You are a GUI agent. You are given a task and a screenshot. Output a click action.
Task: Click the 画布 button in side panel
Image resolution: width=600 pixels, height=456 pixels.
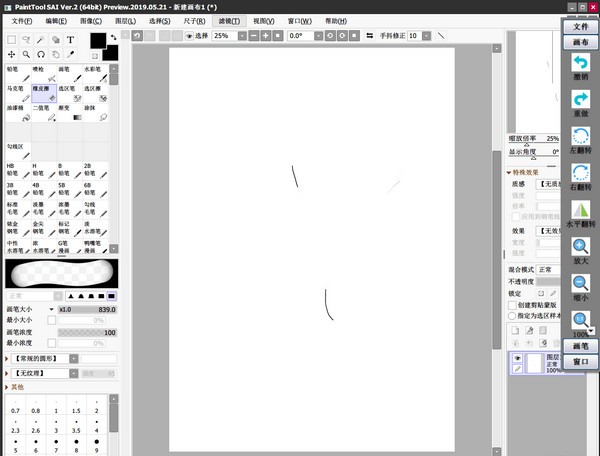click(580, 42)
